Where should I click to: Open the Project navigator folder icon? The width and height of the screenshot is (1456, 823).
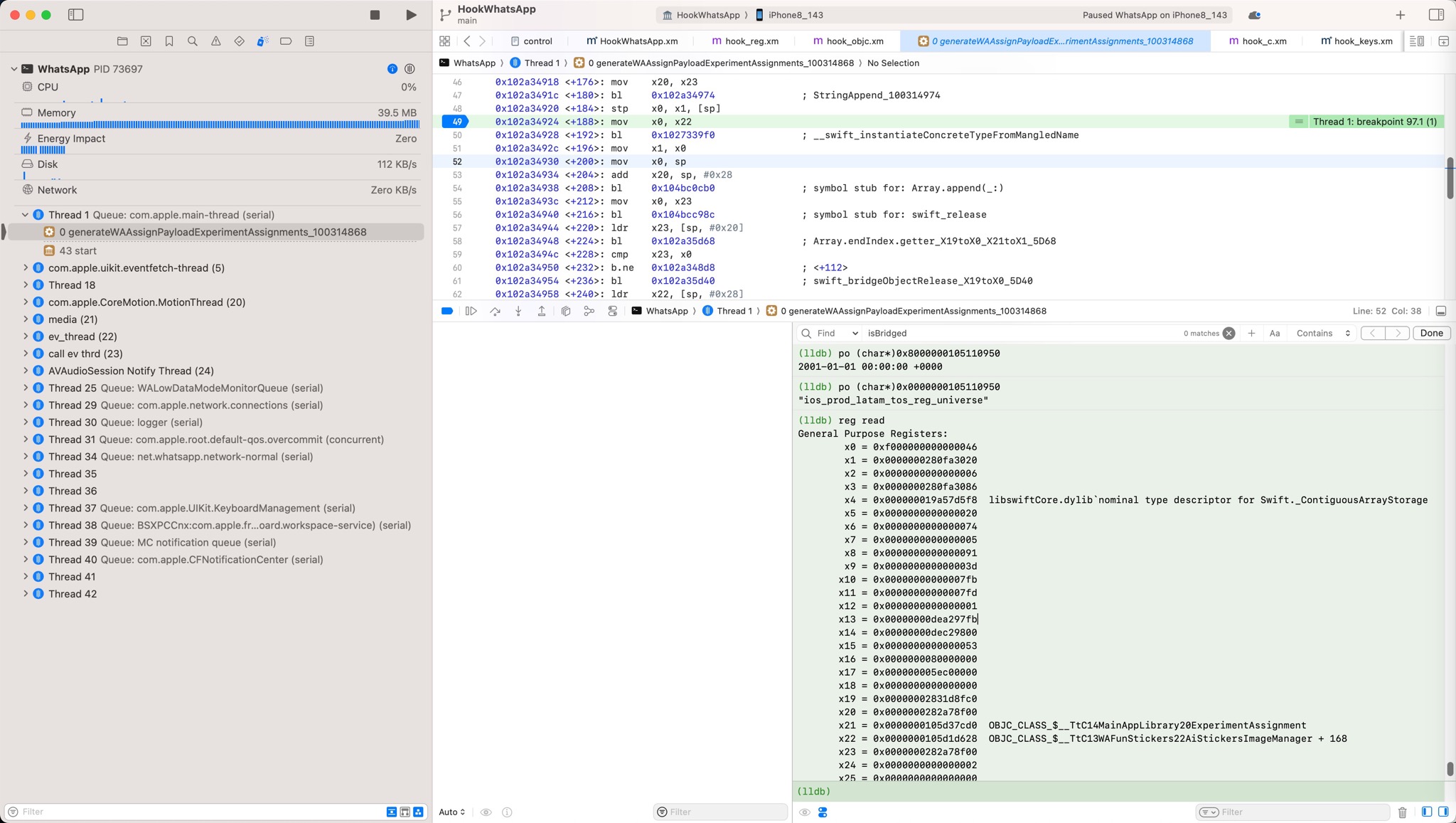[122, 41]
